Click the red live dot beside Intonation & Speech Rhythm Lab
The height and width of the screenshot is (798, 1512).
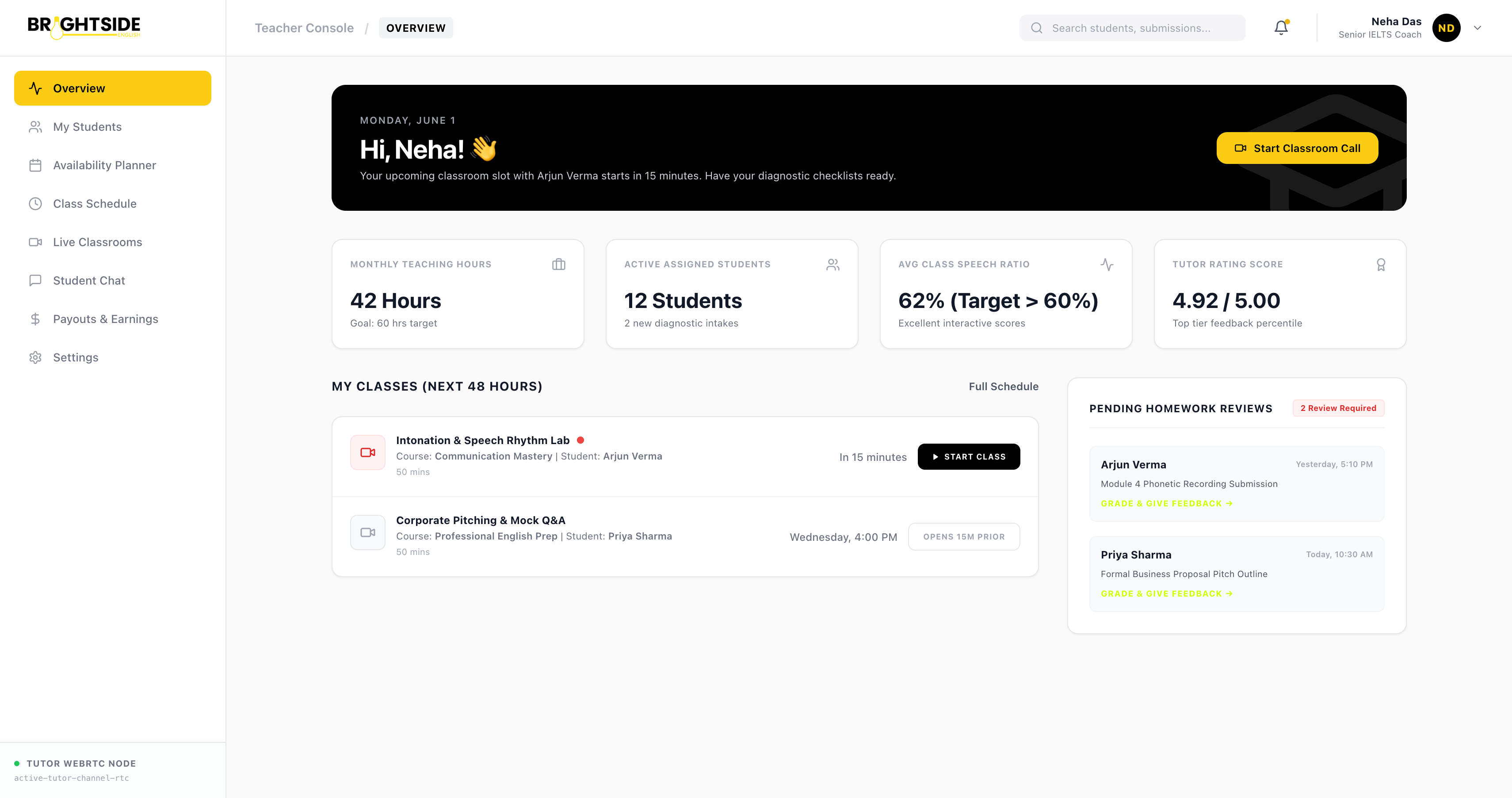click(x=580, y=440)
